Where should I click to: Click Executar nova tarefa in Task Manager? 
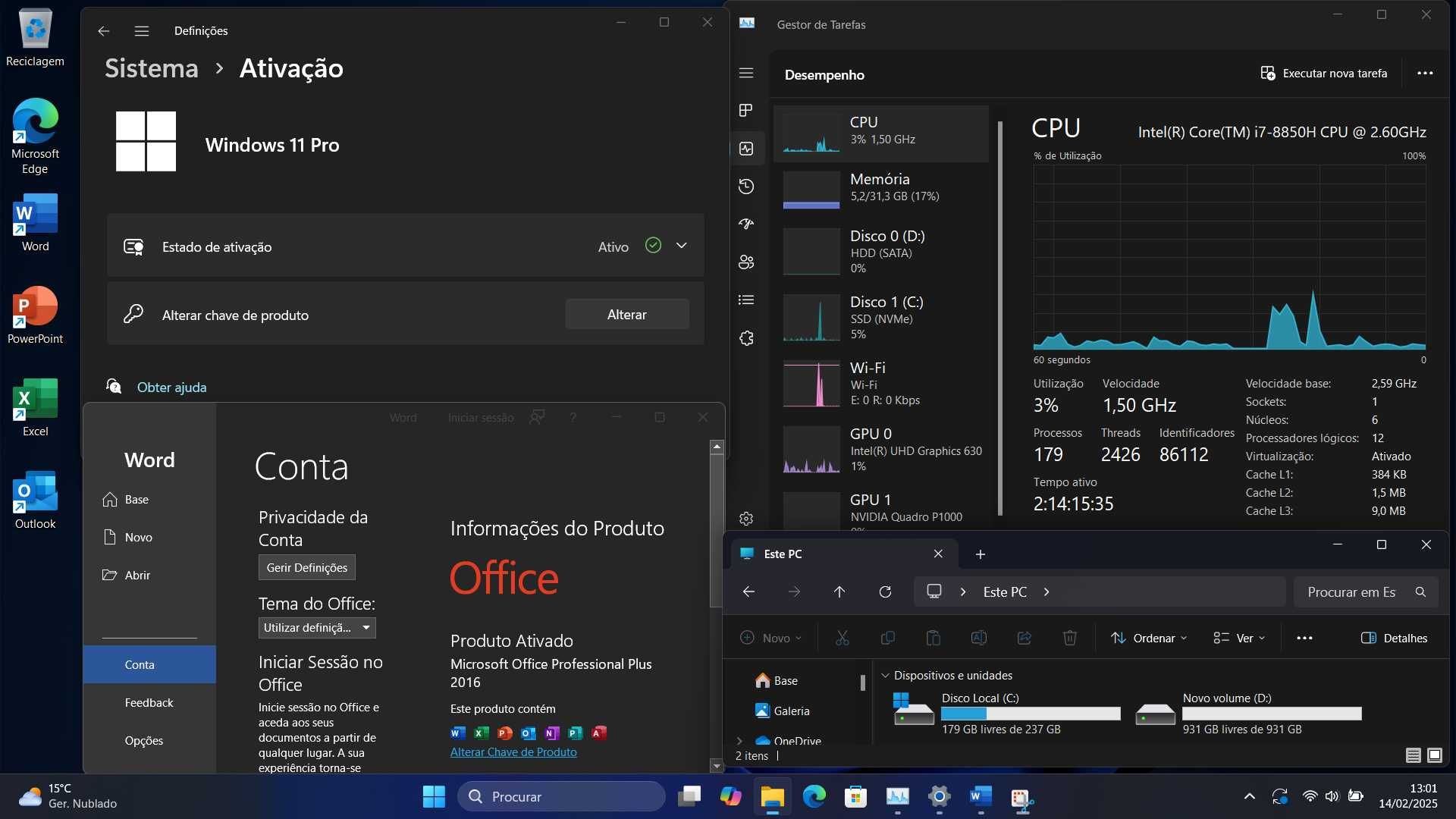(1324, 74)
